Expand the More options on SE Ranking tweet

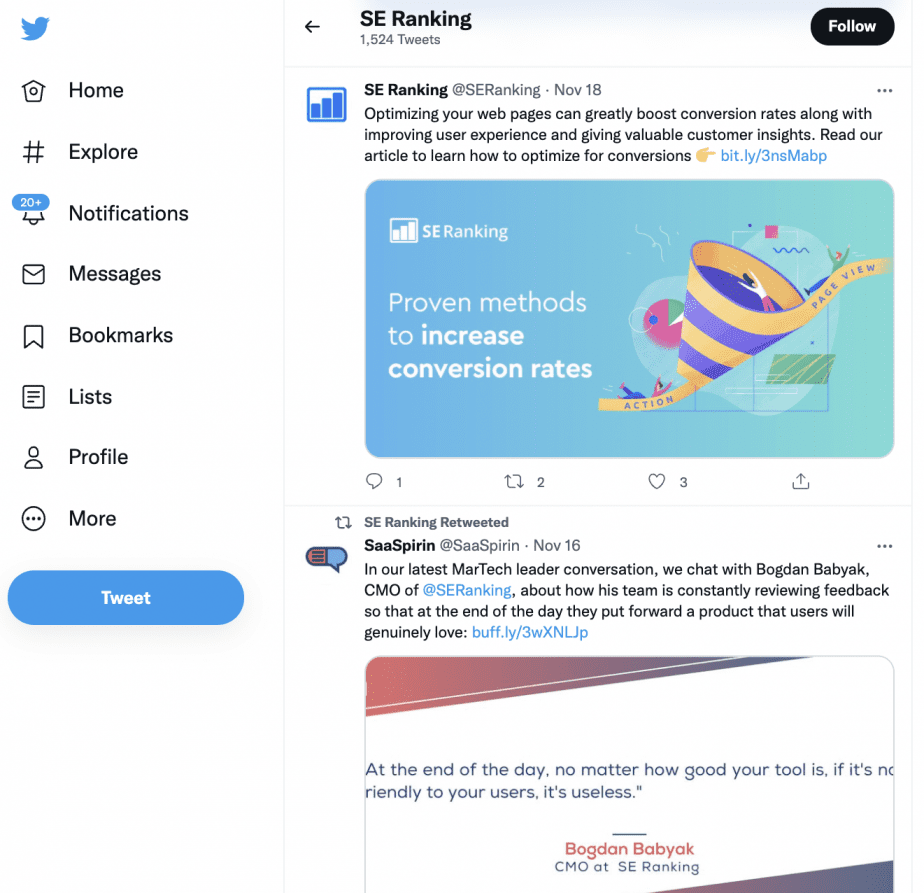884,91
